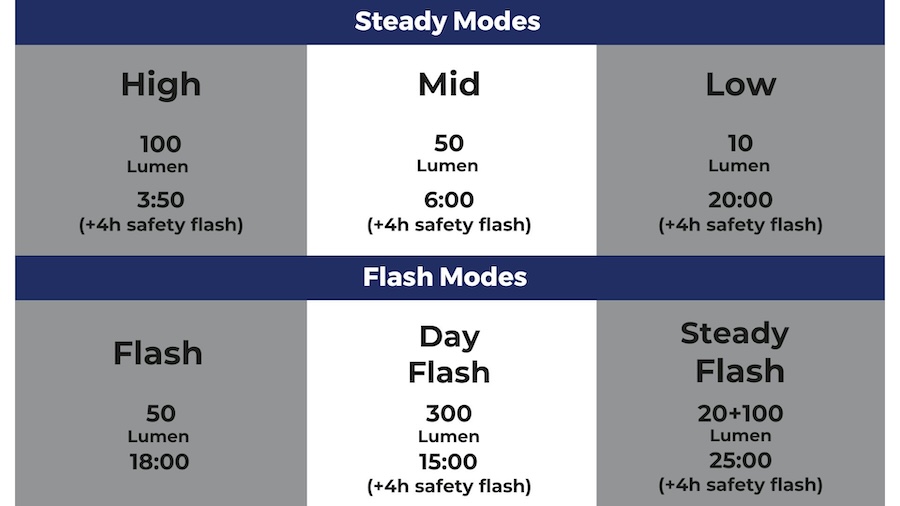Screen dimensions: 900x506
Task: Select the 20:00 runtime in Low
Action: click(740, 199)
